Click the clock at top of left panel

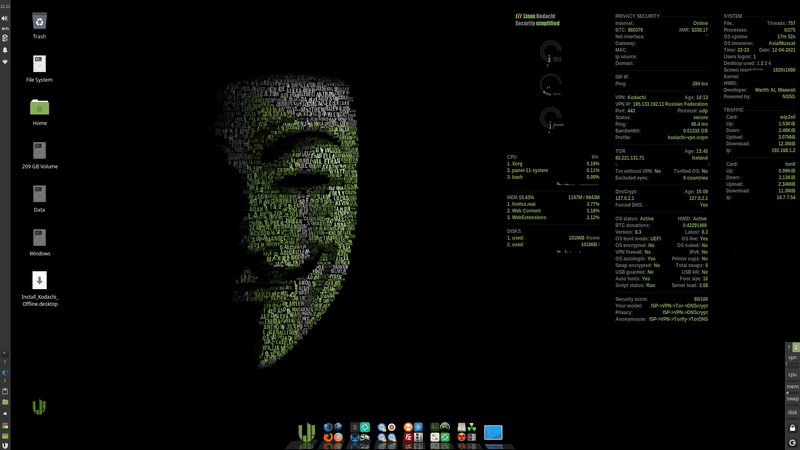pos(5,7)
